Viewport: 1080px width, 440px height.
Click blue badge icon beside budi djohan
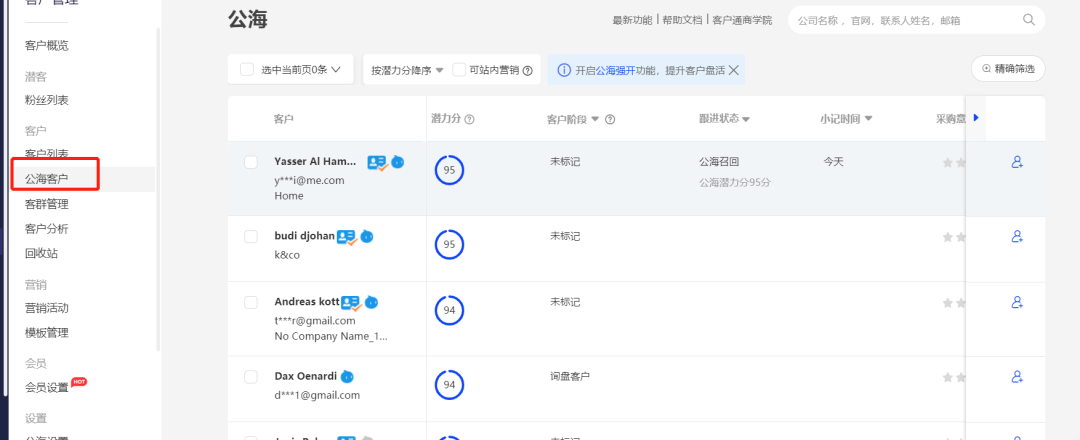click(x=367, y=236)
